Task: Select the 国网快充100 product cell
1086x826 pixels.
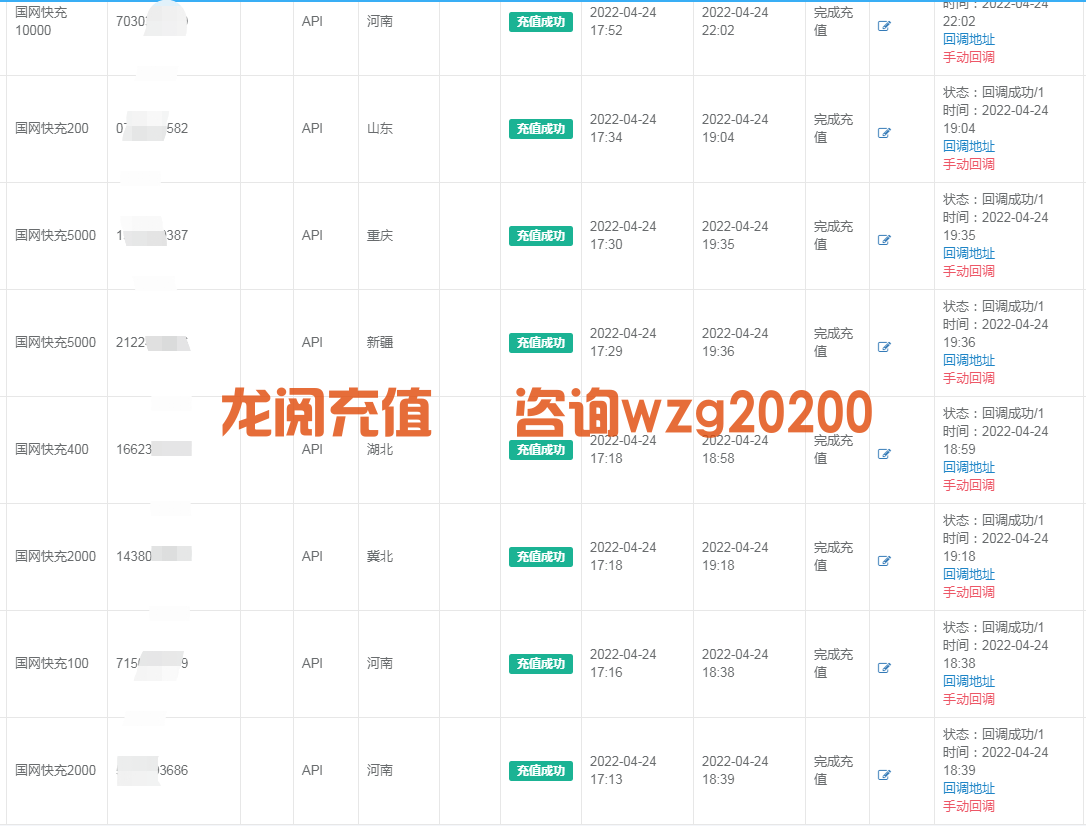Action: 52,663
